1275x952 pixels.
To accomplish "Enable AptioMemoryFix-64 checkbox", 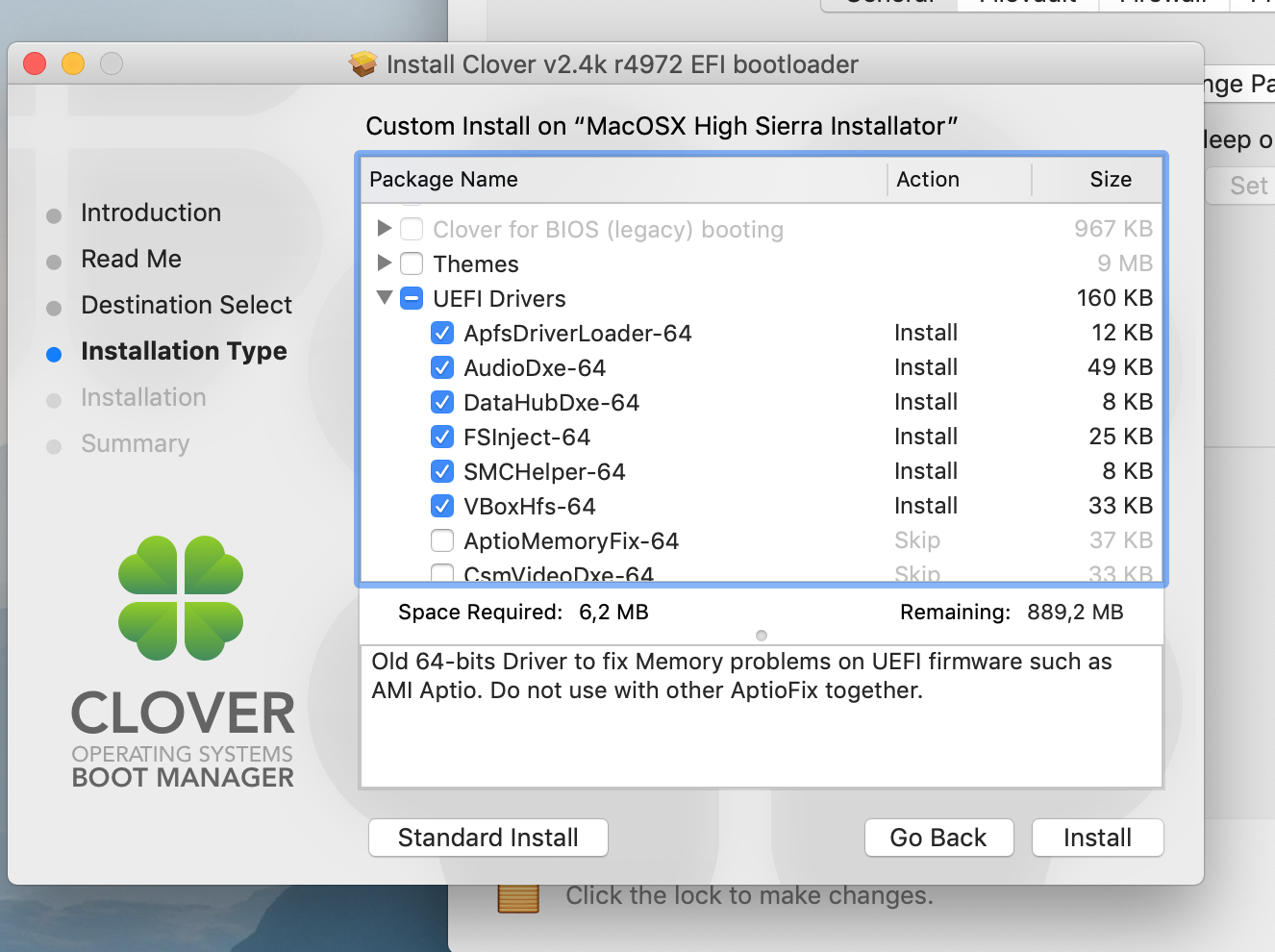I will pyautogui.click(x=442, y=541).
